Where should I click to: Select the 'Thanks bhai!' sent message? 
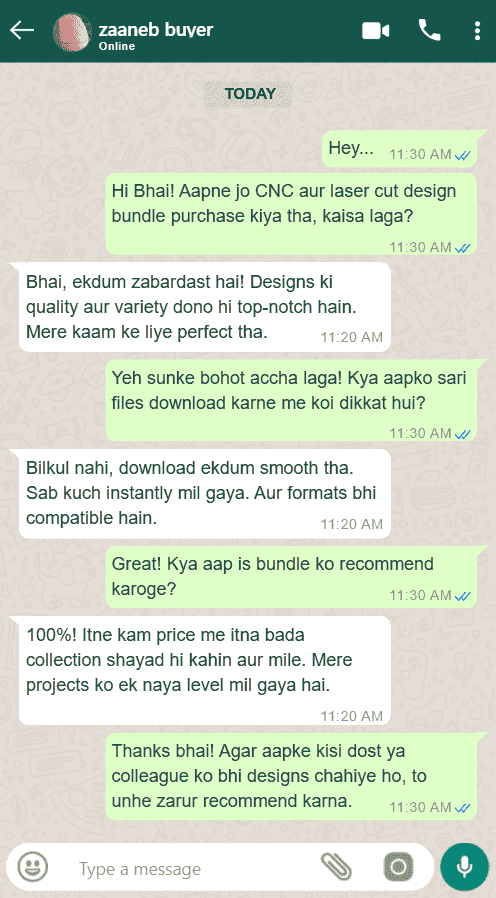292,776
